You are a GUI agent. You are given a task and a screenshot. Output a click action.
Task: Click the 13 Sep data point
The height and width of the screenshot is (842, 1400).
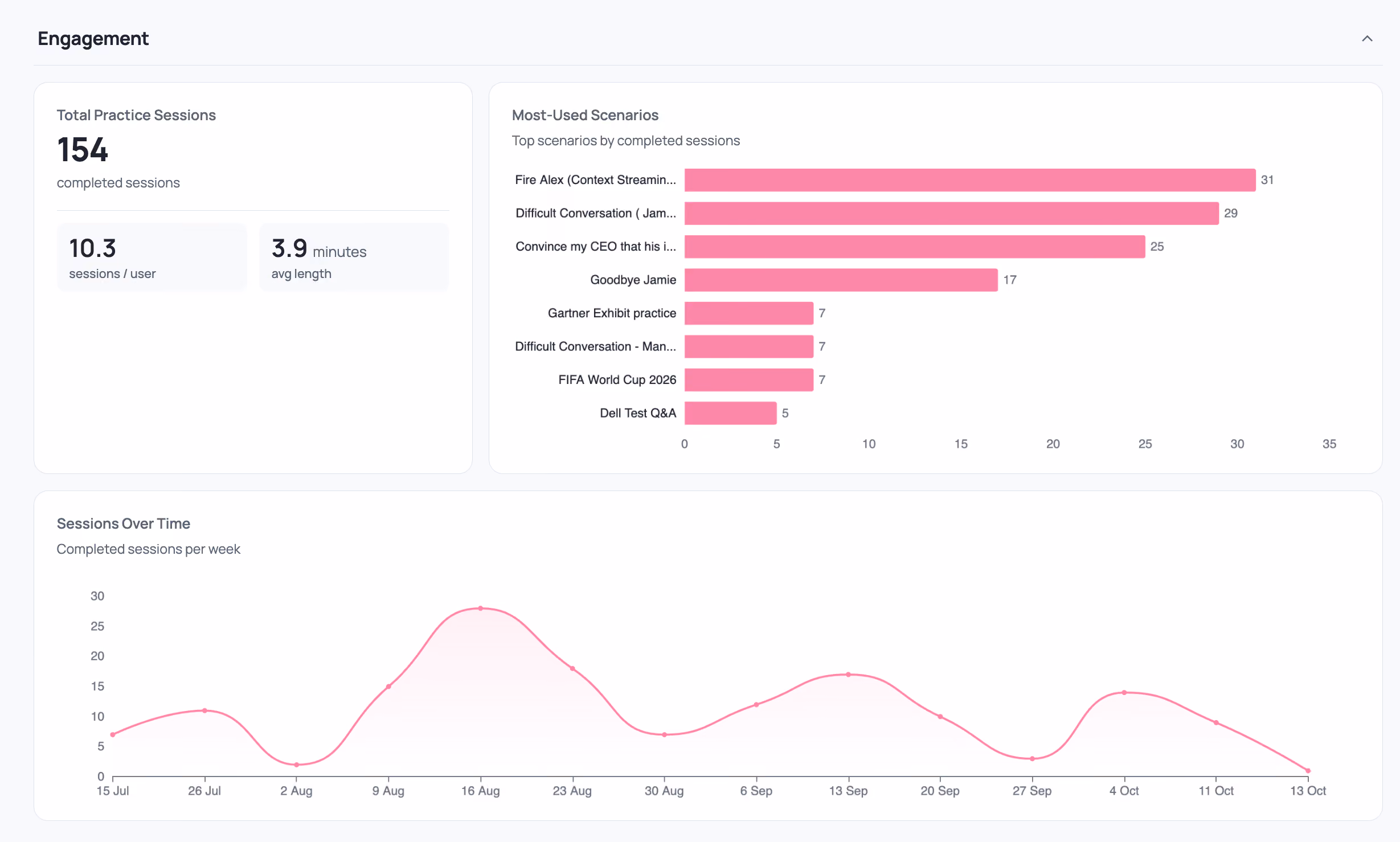pos(848,675)
